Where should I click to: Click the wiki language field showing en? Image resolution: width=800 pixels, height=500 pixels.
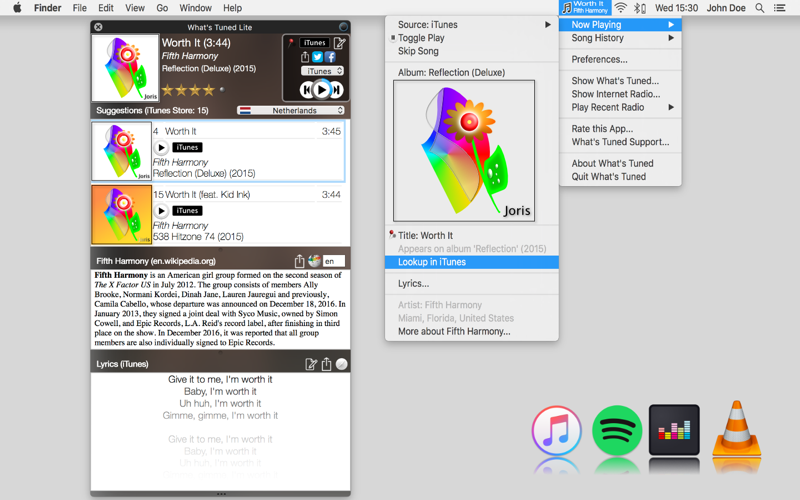pyautogui.click(x=334, y=261)
